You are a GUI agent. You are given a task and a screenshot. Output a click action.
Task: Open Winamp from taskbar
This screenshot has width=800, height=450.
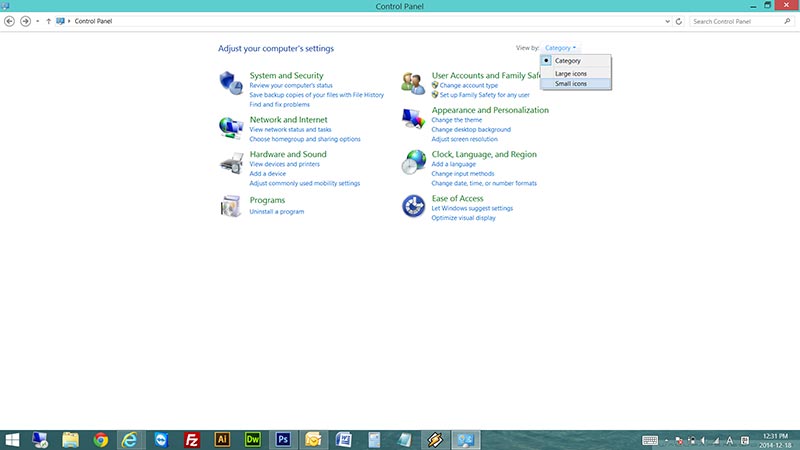435,440
